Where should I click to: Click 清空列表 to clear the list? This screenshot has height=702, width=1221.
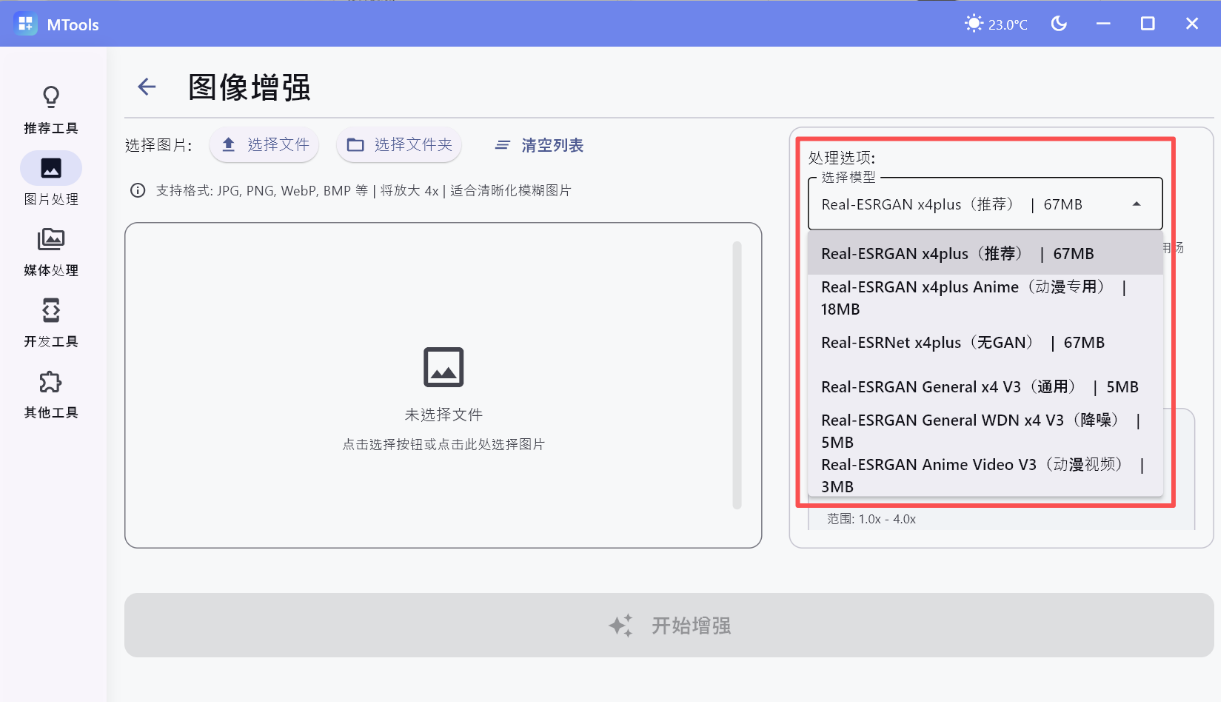[x=539, y=145]
